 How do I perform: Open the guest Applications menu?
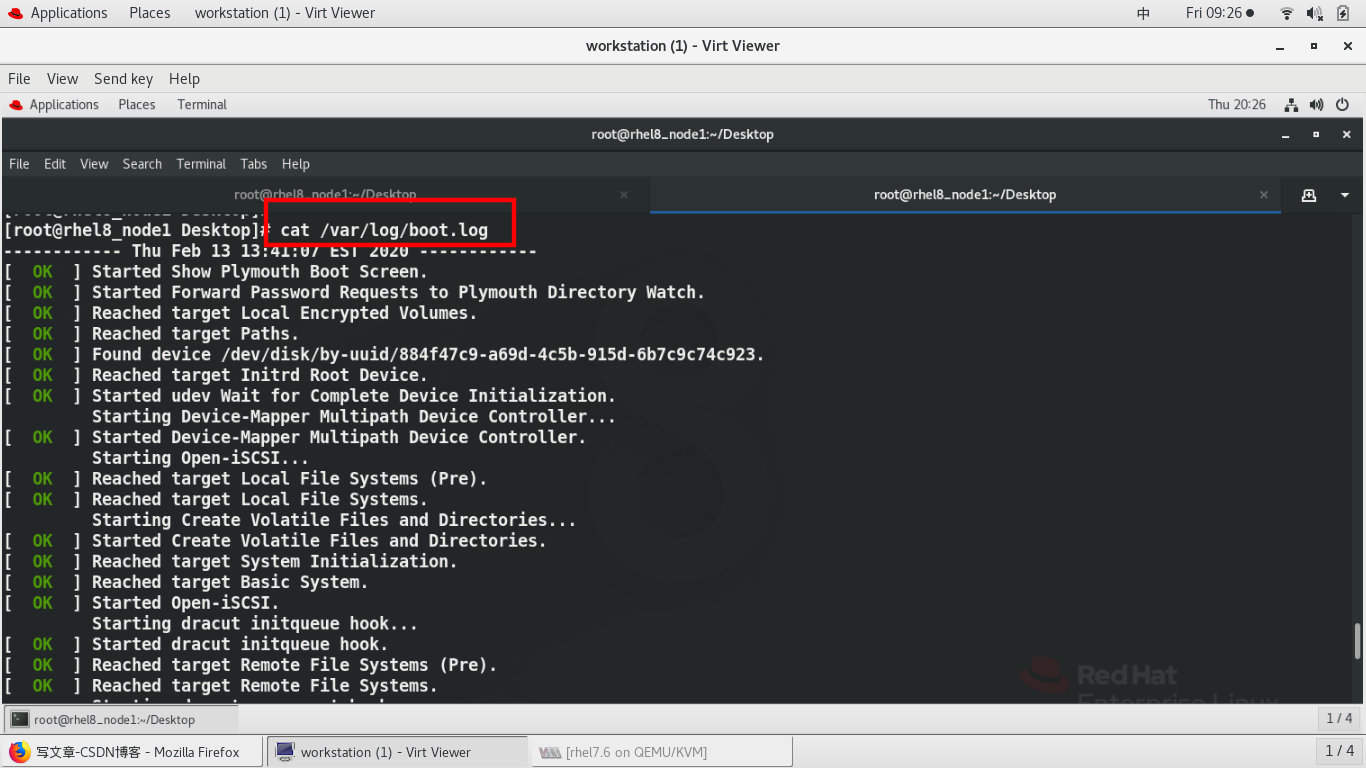[x=64, y=104]
